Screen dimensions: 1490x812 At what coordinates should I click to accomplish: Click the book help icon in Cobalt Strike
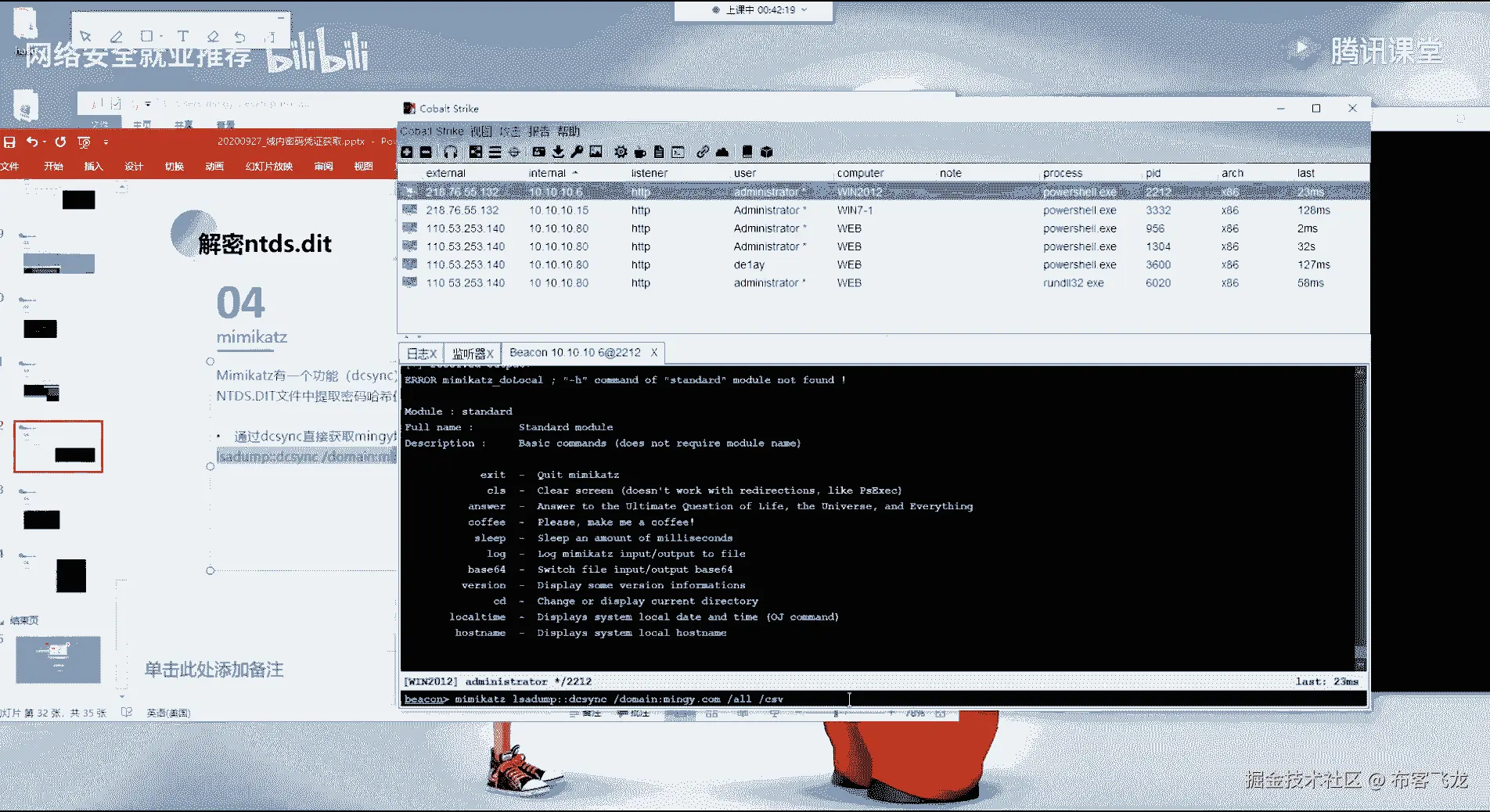click(x=747, y=152)
